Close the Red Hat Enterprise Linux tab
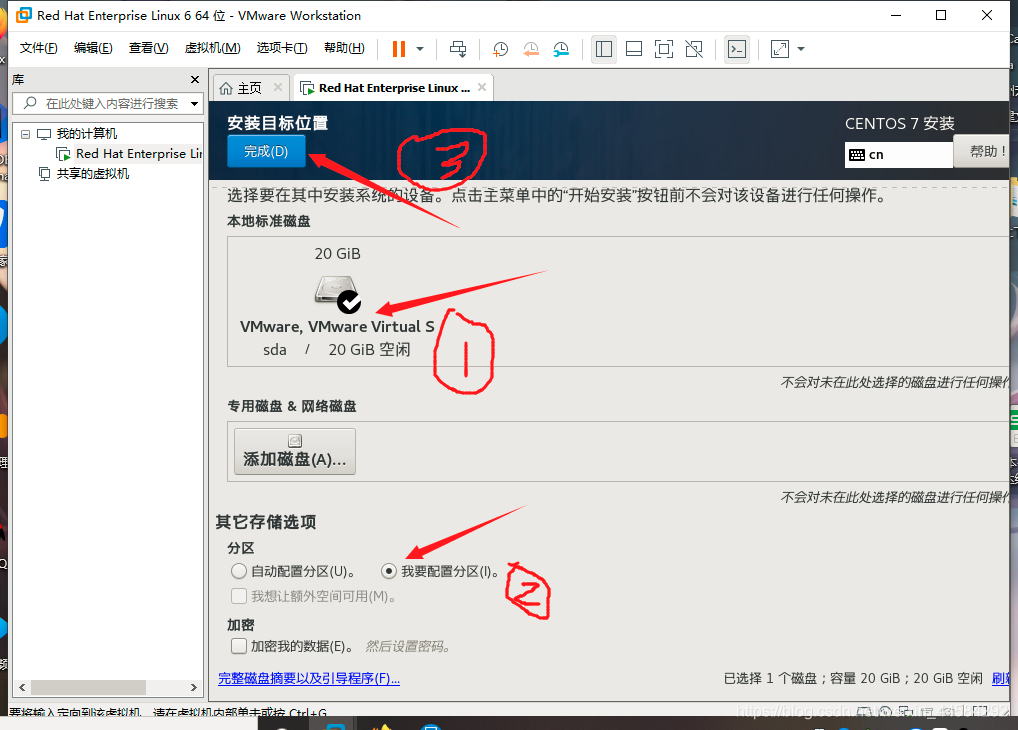The width and height of the screenshot is (1018, 730). tap(482, 87)
